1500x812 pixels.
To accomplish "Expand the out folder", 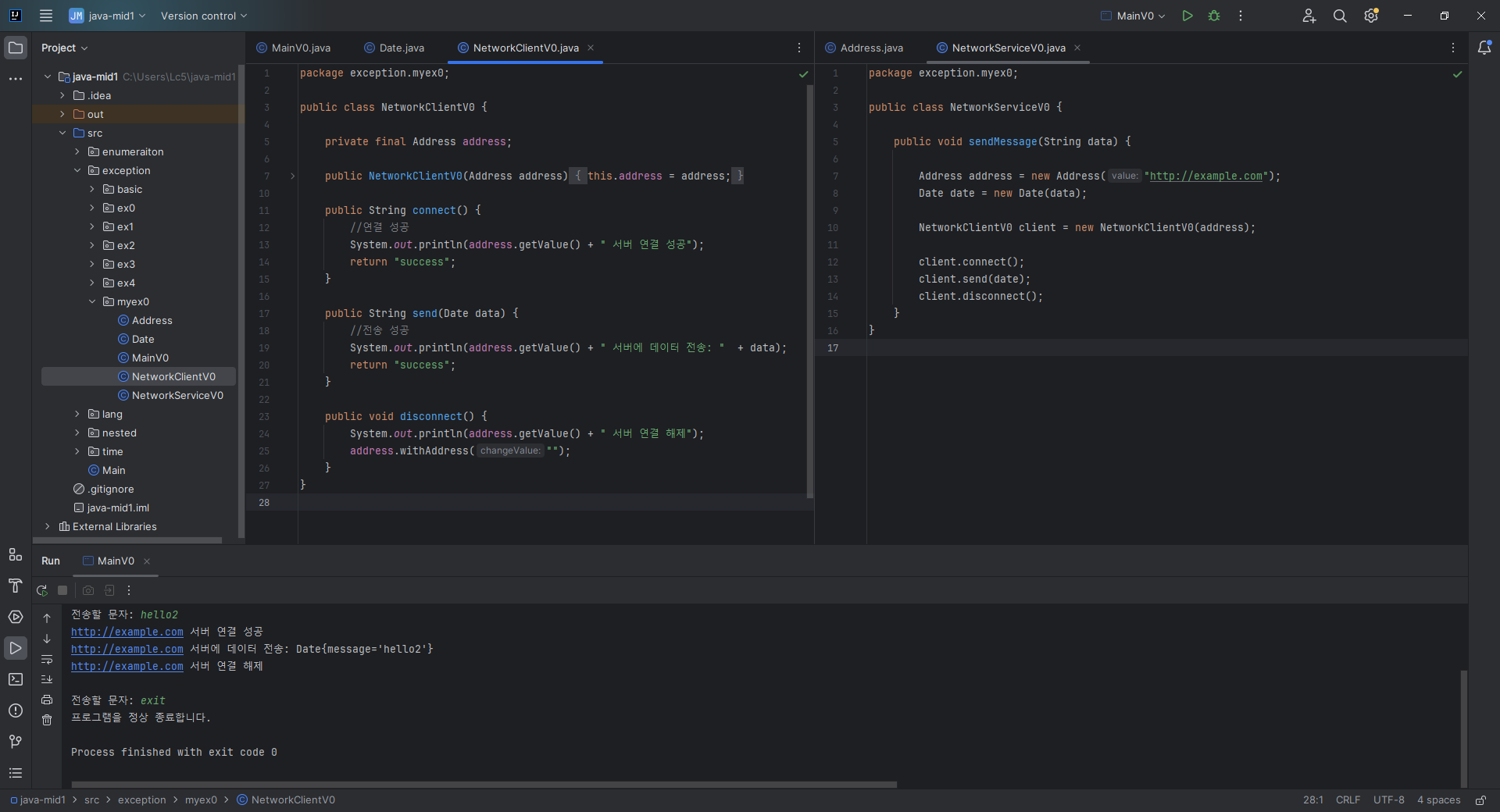I will point(62,114).
